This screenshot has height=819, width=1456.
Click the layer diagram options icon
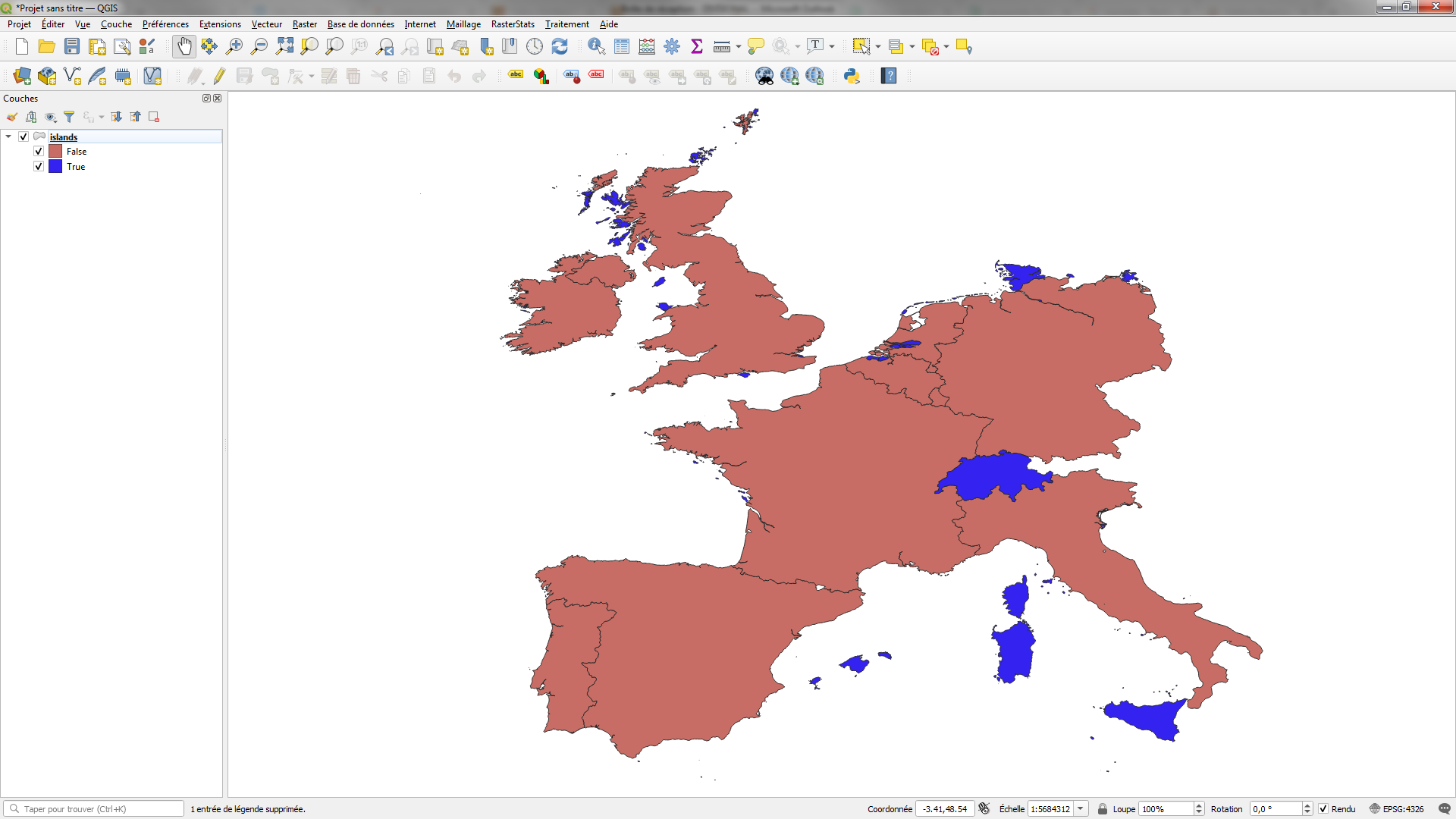541,76
